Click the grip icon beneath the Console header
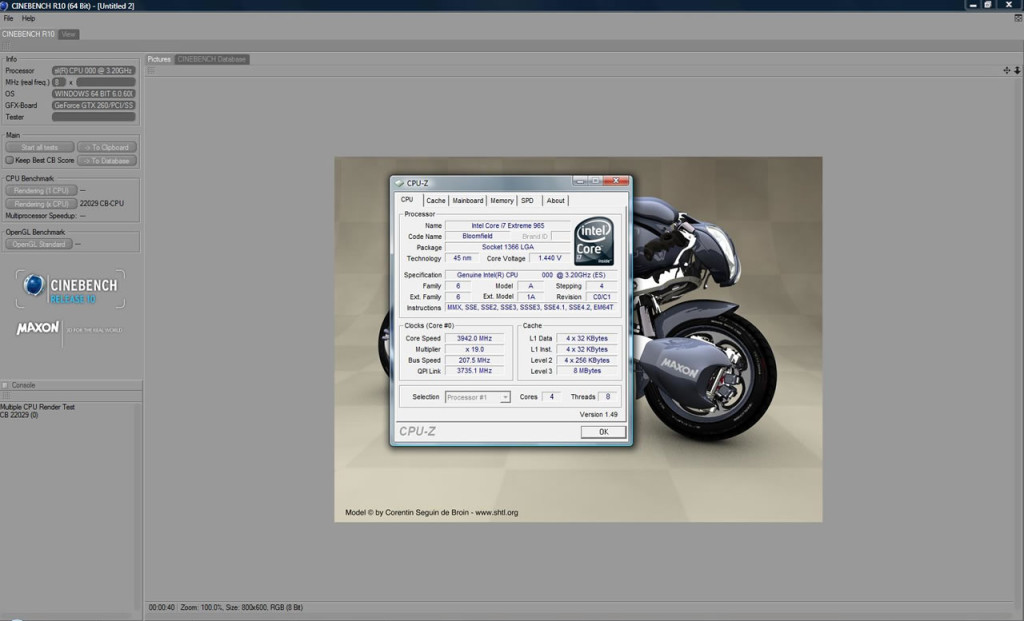Viewport: 1024px width, 621px height. tap(6, 396)
